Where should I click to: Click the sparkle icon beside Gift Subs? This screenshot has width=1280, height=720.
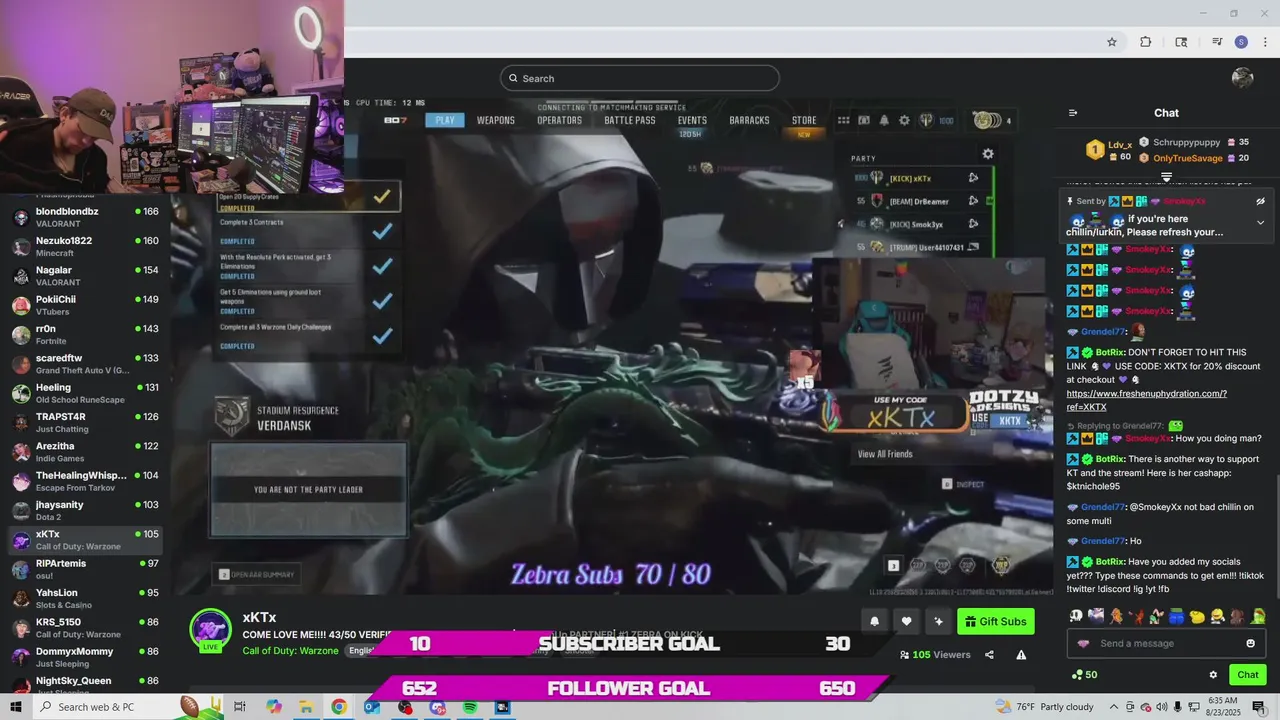coord(938,621)
